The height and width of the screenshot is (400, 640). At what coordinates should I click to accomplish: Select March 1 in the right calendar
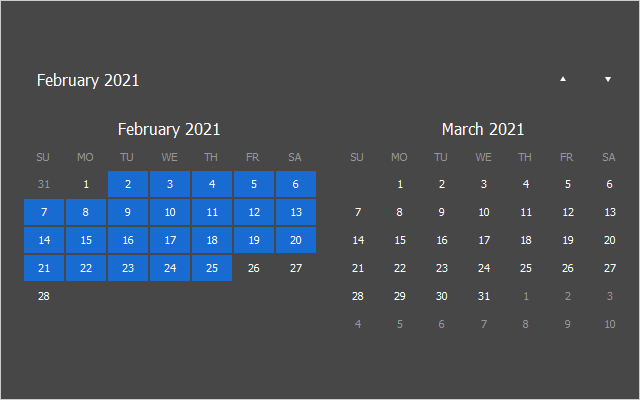point(400,184)
